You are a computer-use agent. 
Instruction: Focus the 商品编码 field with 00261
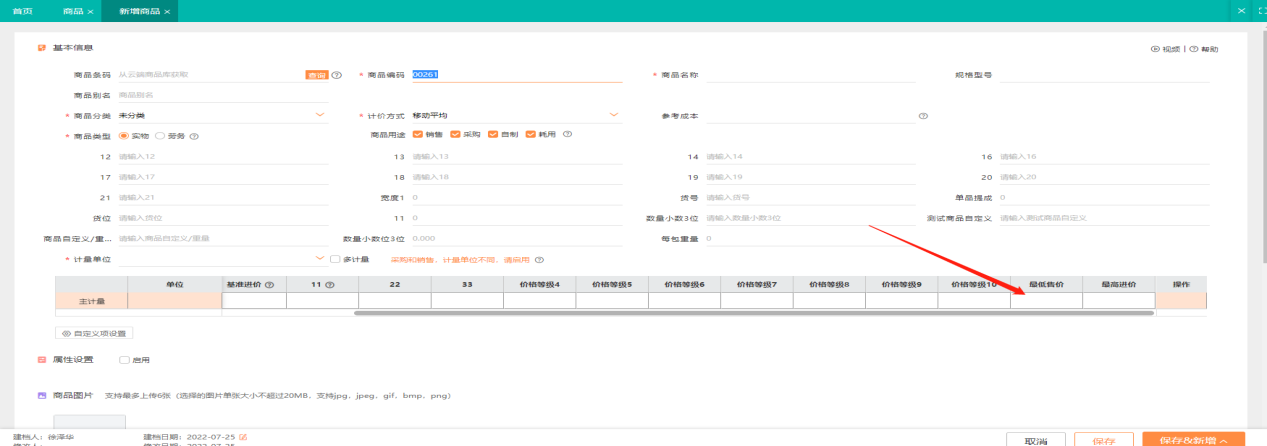click(x=517, y=75)
